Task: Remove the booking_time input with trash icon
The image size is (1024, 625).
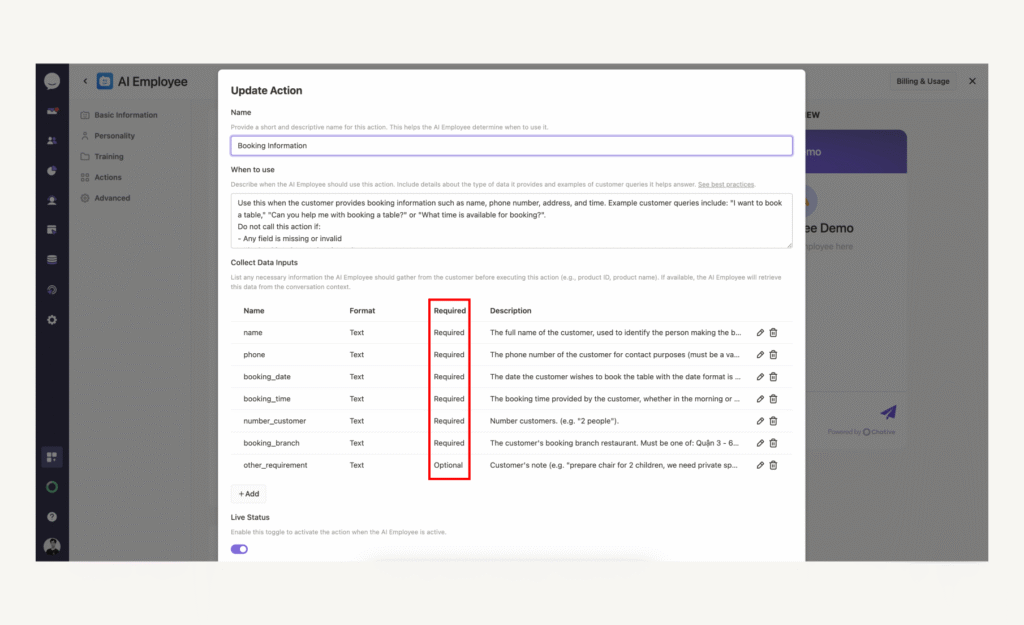Action: pos(773,399)
